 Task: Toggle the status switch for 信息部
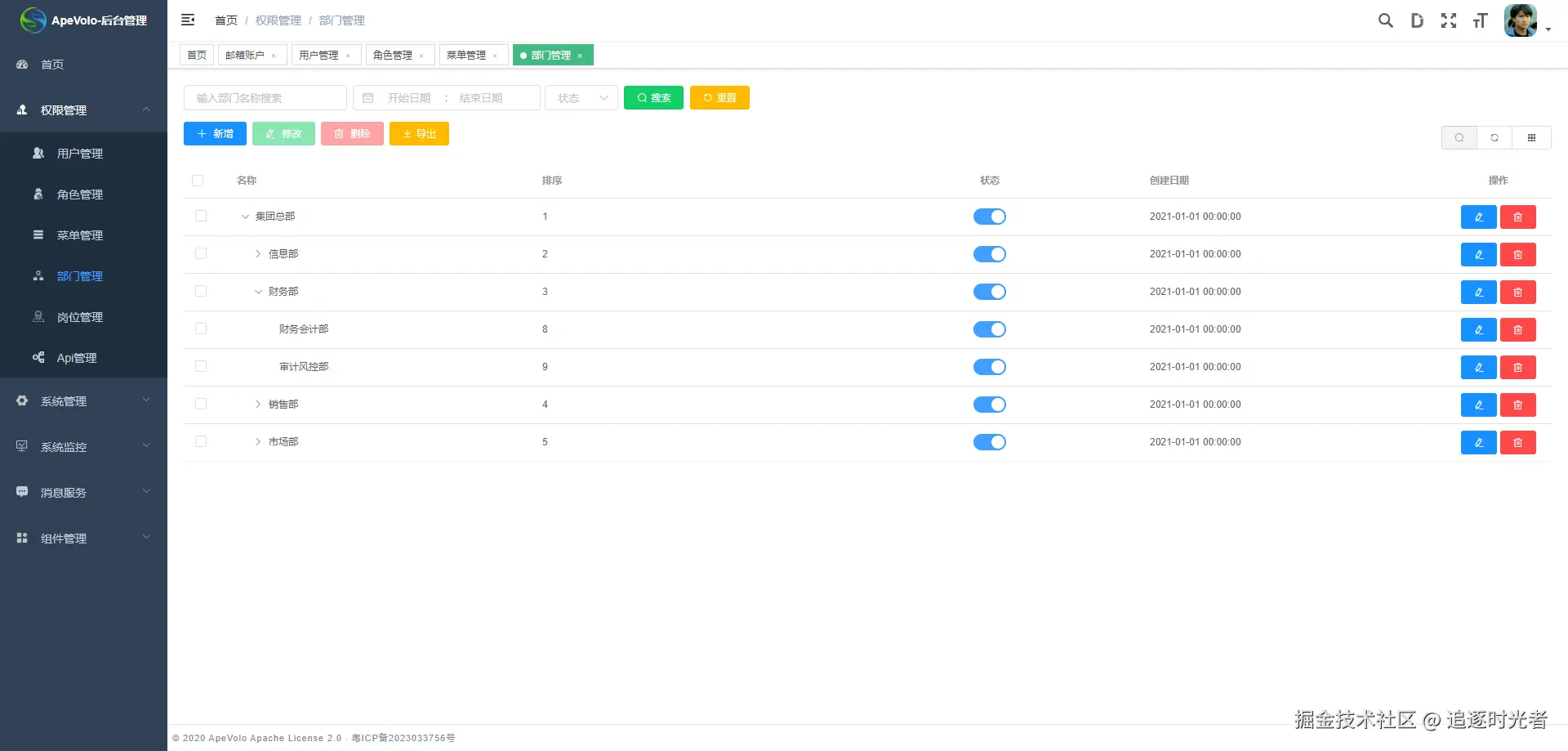989,254
